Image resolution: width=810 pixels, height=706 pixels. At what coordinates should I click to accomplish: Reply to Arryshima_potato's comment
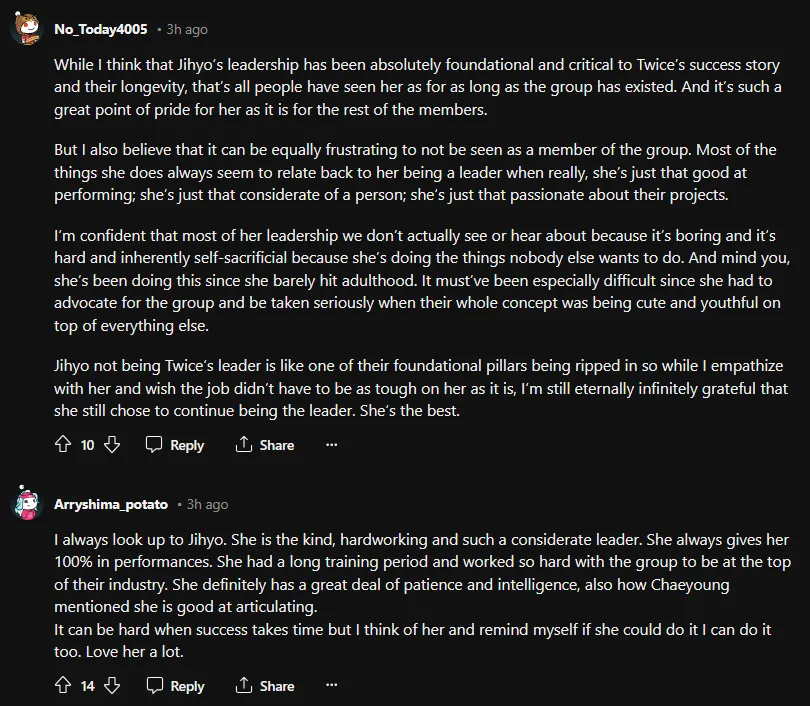tap(175, 686)
